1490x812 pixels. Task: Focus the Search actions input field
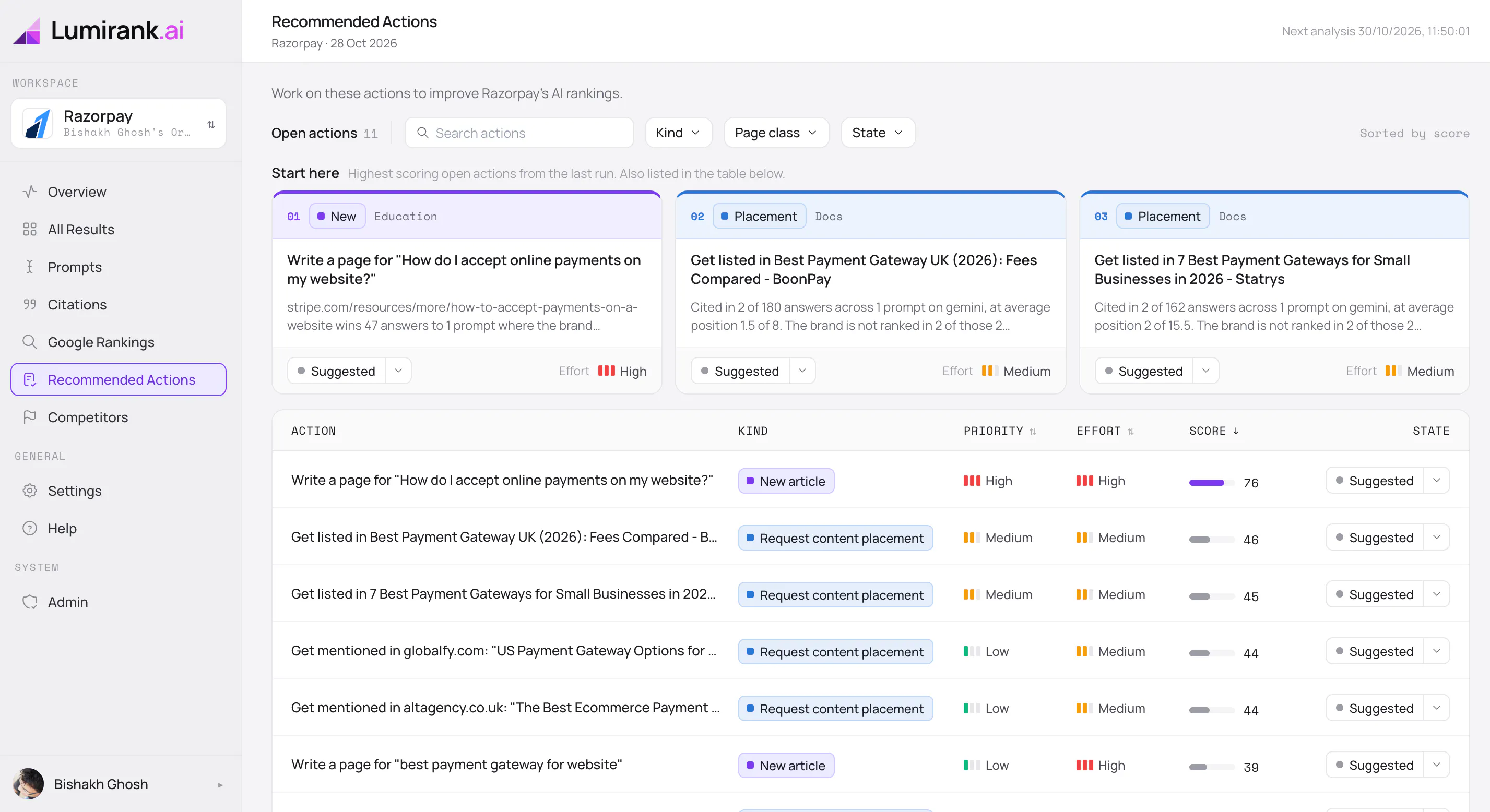click(519, 133)
